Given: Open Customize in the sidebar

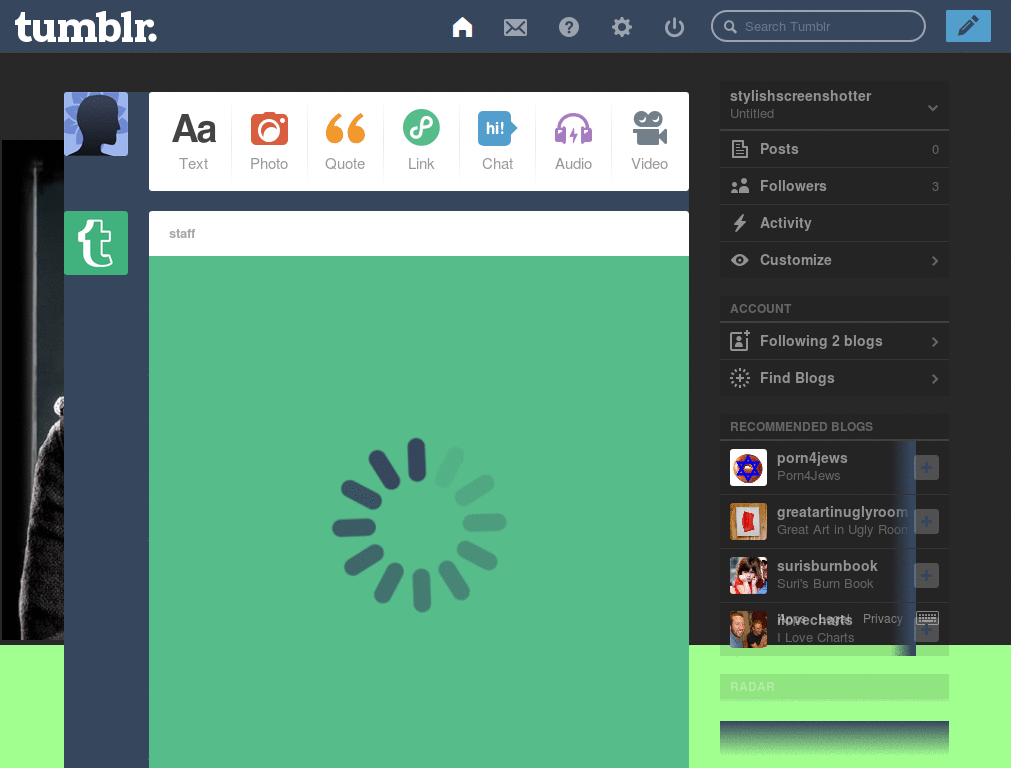Looking at the screenshot, I should (x=834, y=260).
